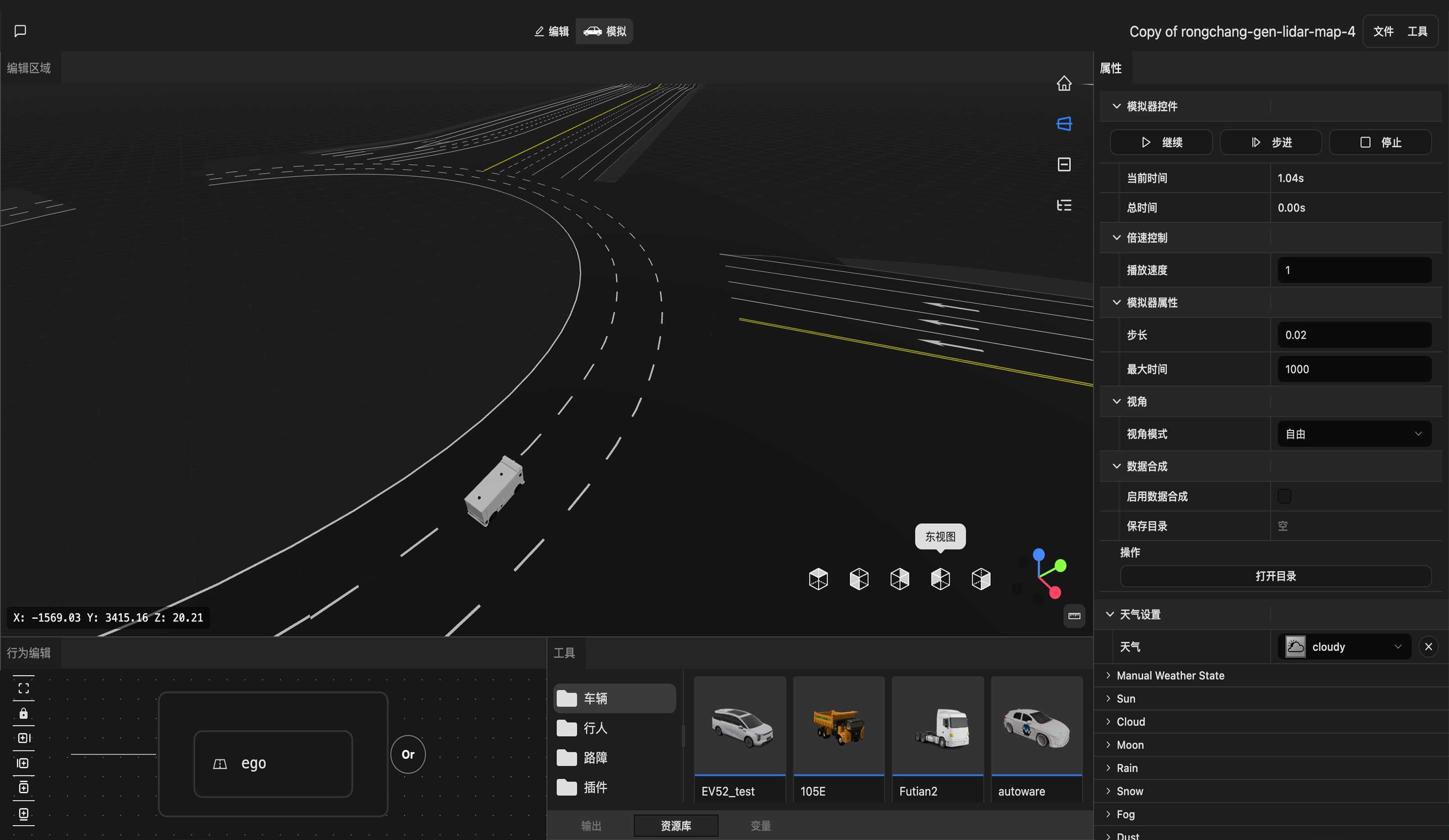Collapse the 模拟器控件 section
Image resolution: width=1449 pixels, height=840 pixels.
(1116, 106)
